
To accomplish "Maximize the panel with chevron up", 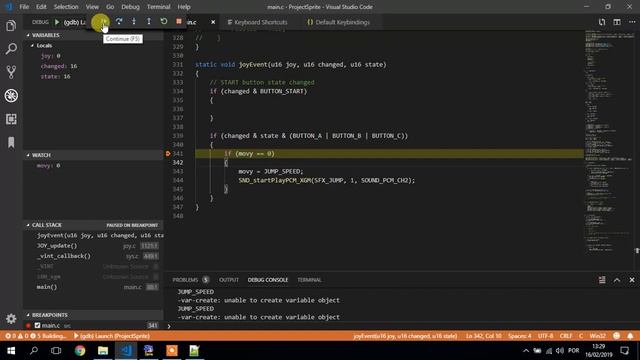I will [617, 280].
